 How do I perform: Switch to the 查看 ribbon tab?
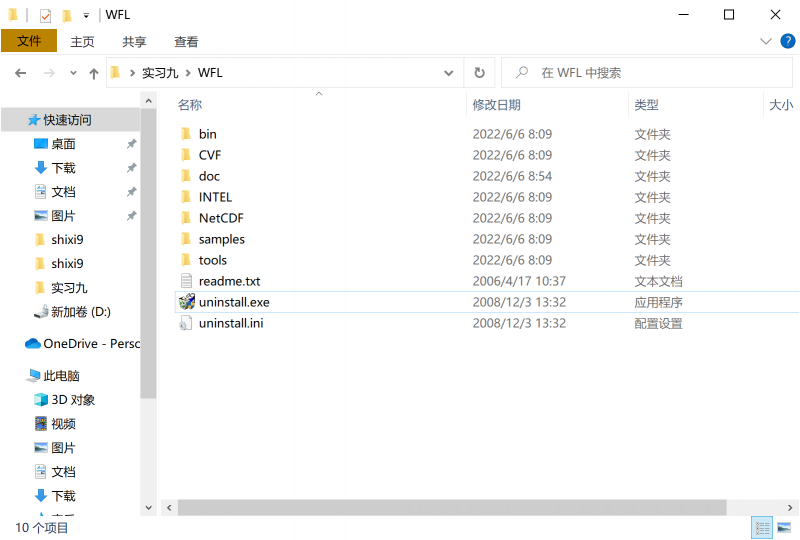click(186, 41)
